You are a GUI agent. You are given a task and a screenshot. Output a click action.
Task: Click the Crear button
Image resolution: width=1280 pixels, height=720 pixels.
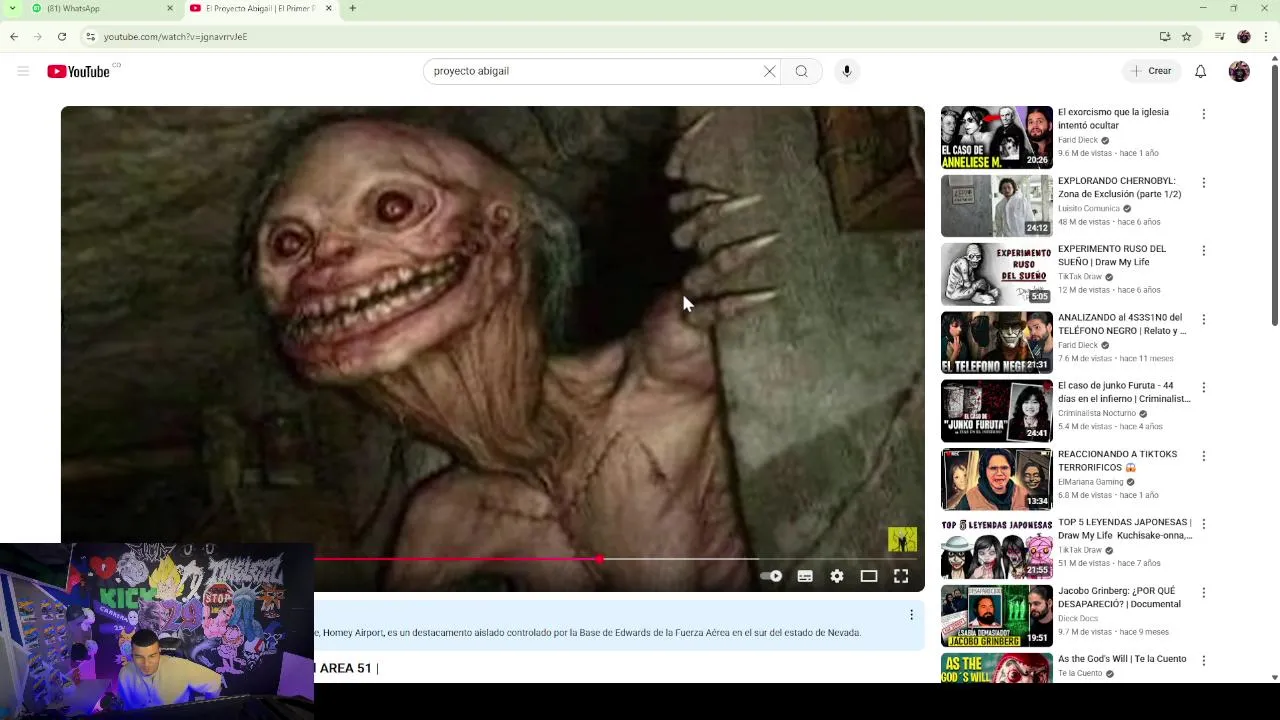(1151, 71)
